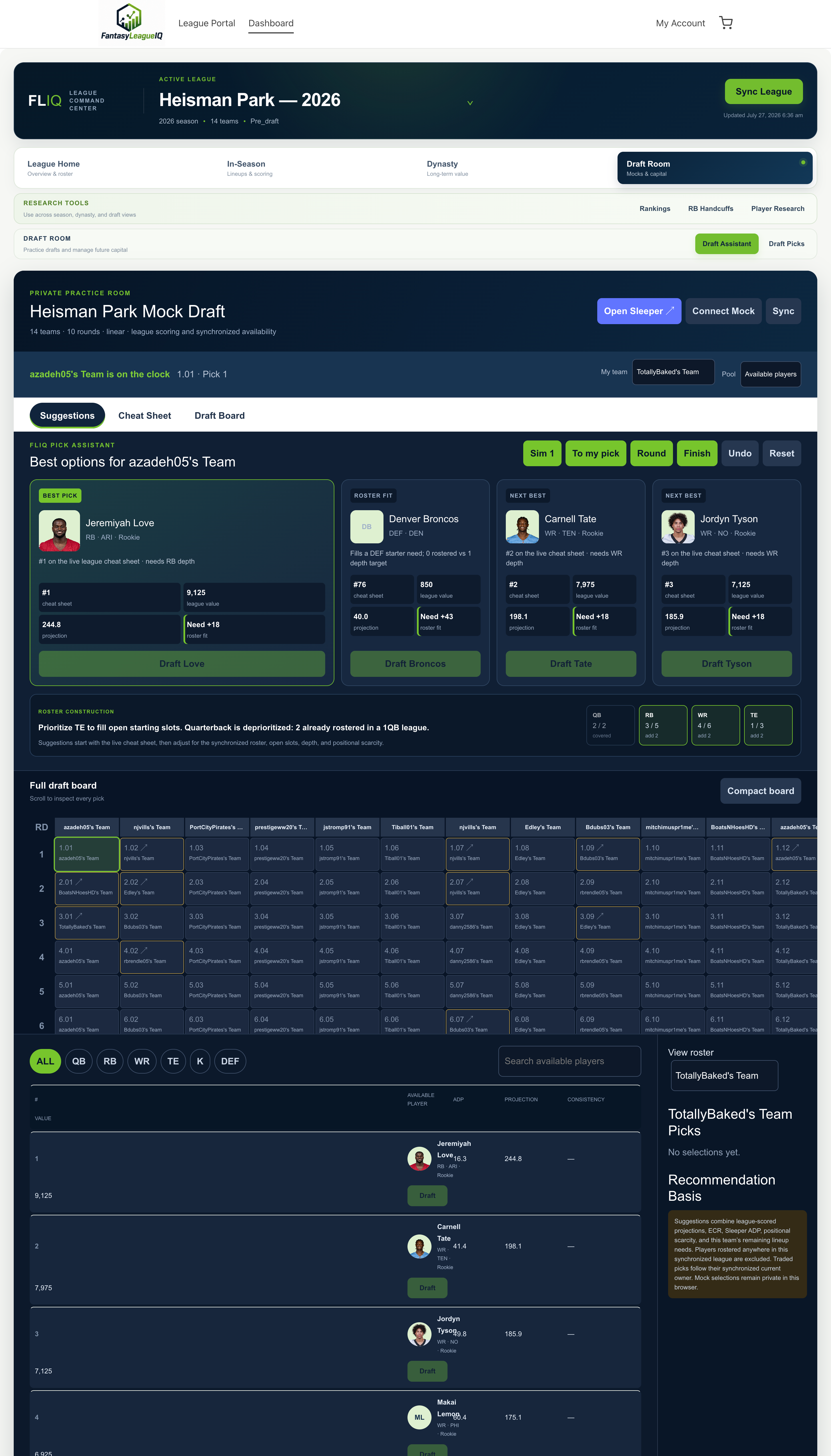The height and width of the screenshot is (1456, 831).
Task: Open the My team dropdown showing TotallyBaked's Team
Action: (673, 372)
